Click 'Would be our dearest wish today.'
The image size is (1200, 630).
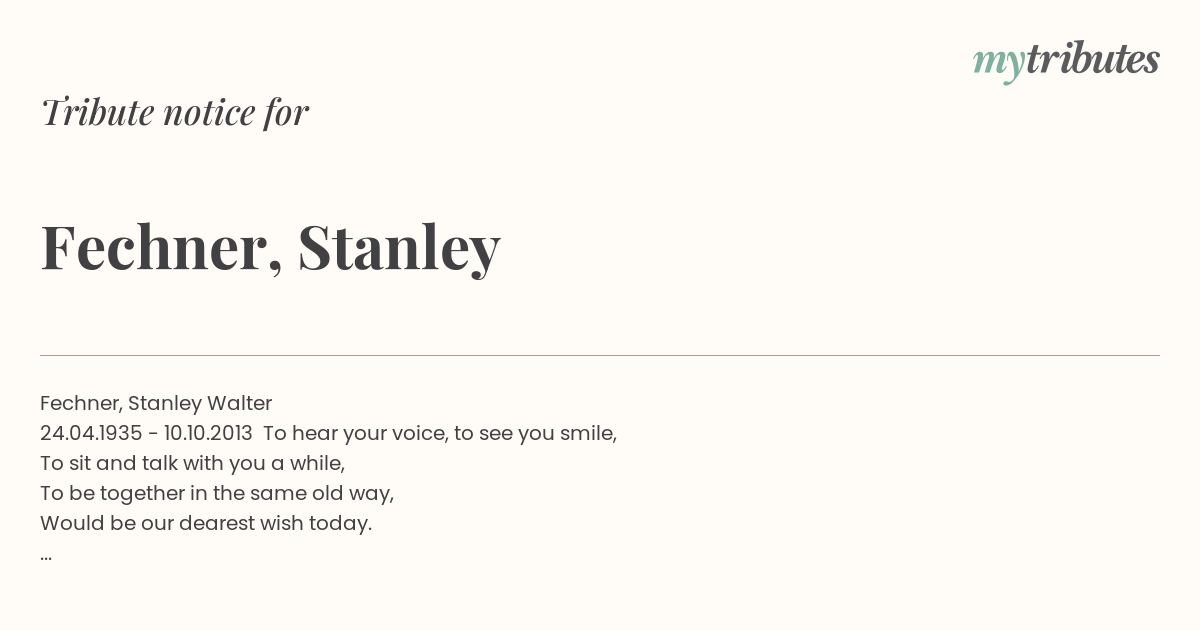[x=206, y=523]
